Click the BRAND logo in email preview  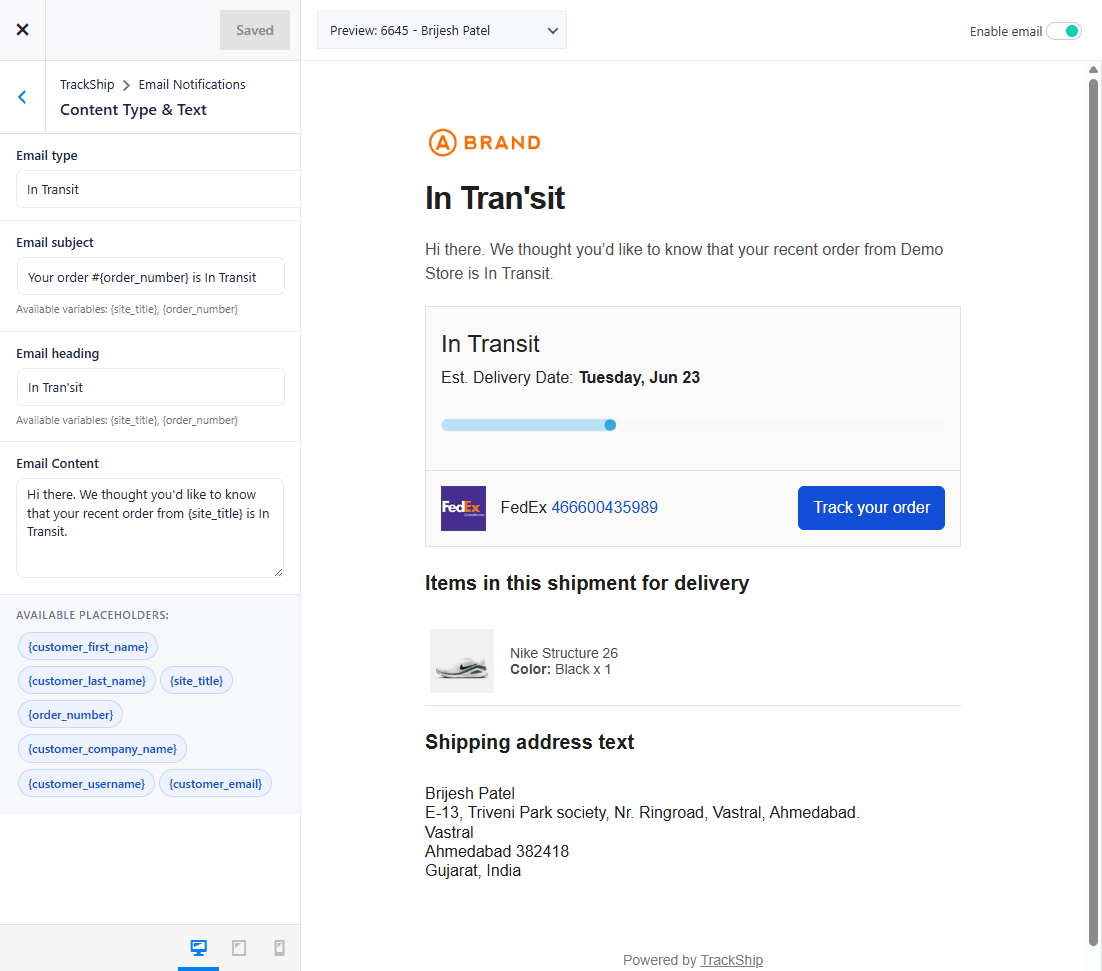coord(484,143)
